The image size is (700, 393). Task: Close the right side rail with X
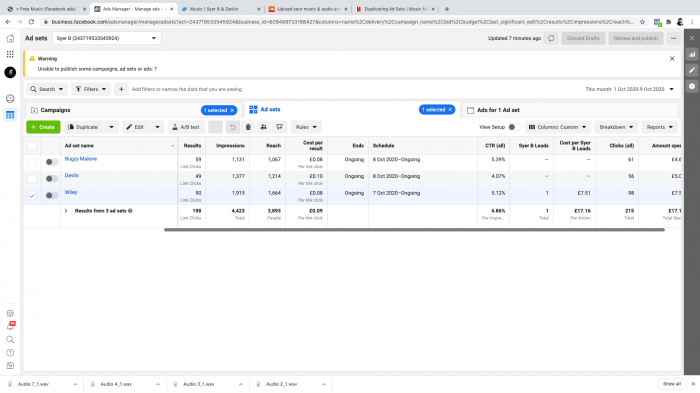click(x=692, y=38)
